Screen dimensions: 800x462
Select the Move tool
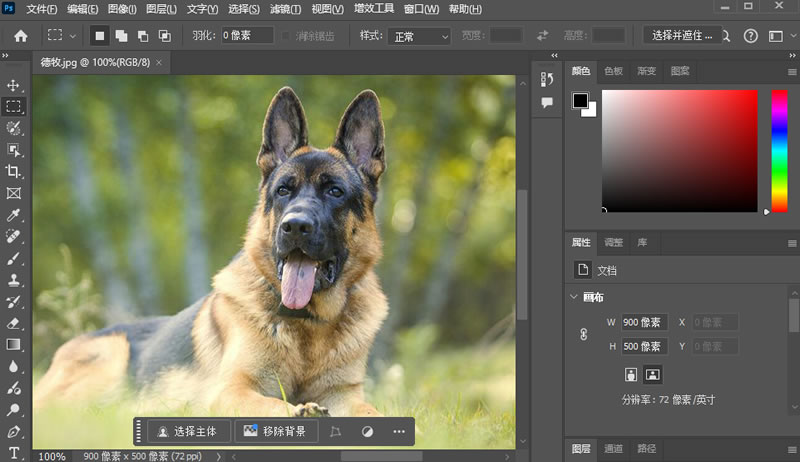(x=14, y=85)
